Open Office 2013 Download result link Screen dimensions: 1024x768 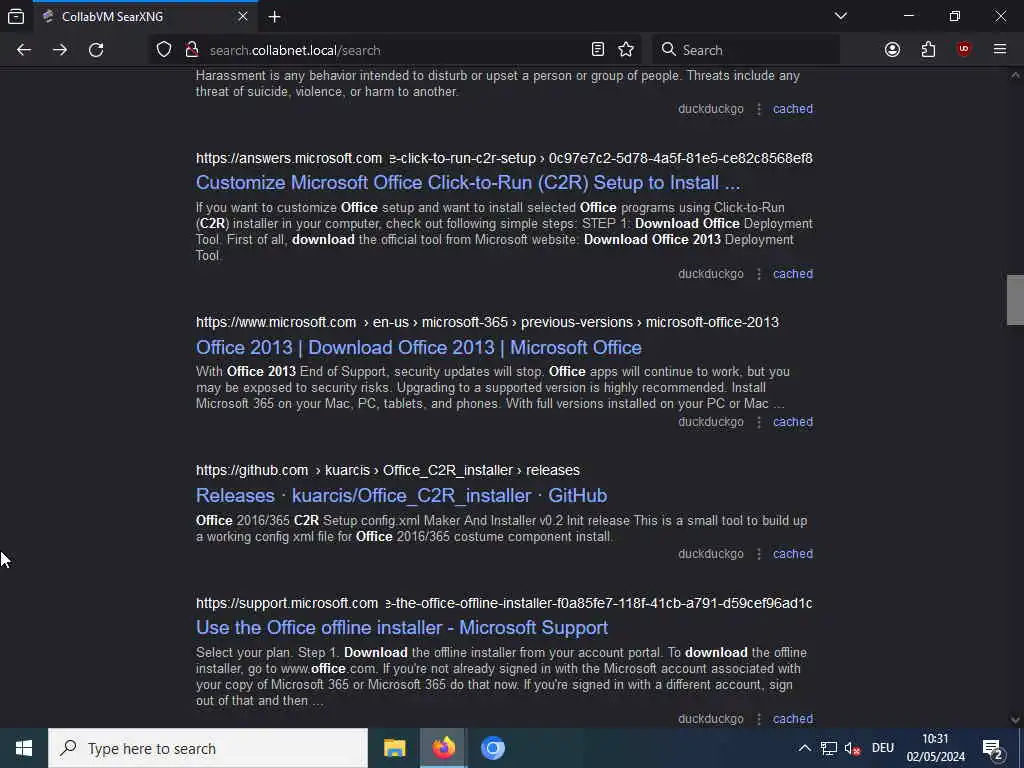[419, 347]
